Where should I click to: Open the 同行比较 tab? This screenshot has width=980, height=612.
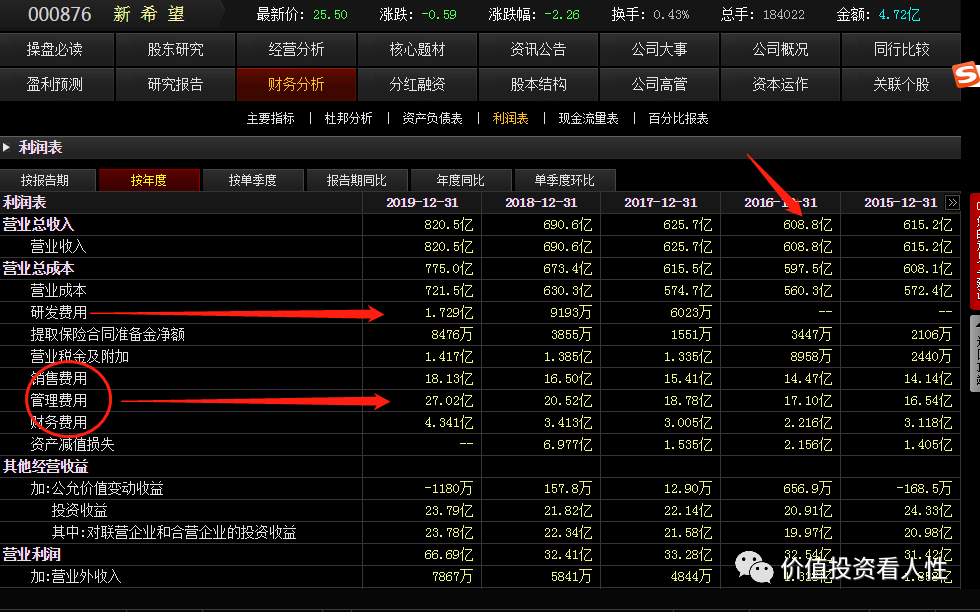(901, 49)
